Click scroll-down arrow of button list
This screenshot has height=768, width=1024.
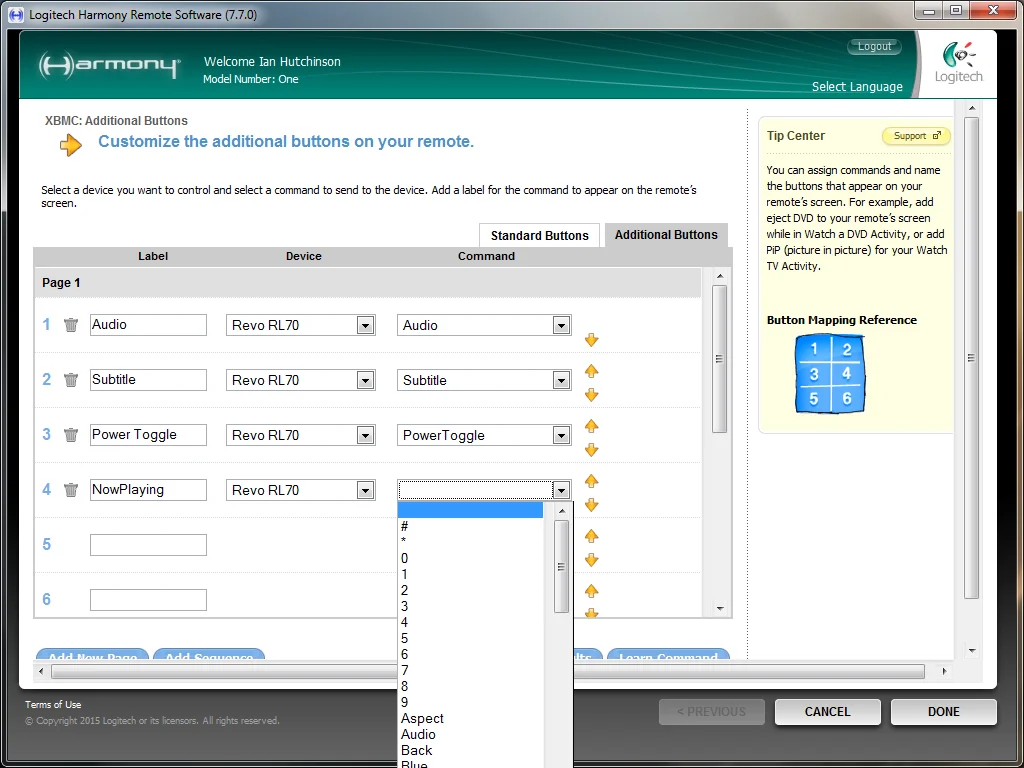[x=720, y=609]
